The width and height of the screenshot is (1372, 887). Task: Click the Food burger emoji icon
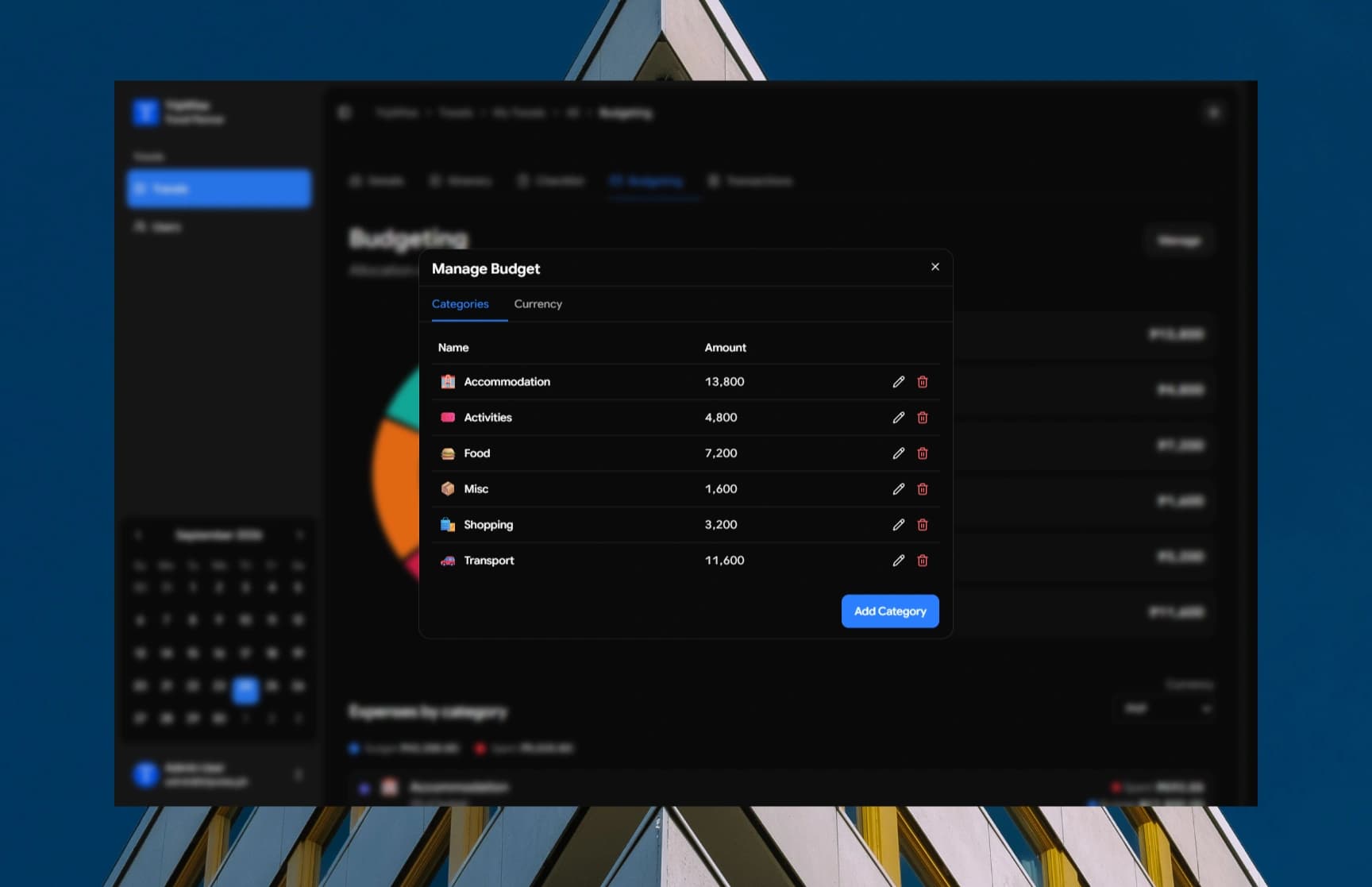tap(448, 453)
